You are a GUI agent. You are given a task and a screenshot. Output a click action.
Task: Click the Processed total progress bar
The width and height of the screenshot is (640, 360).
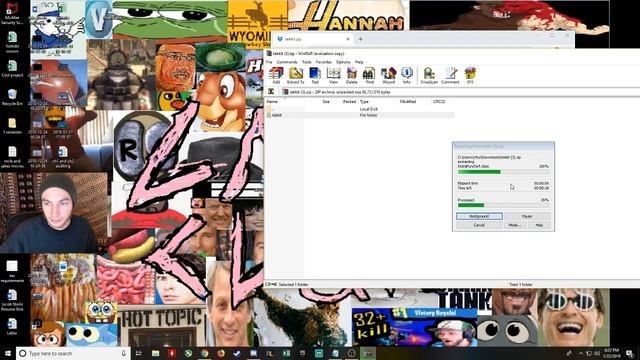click(503, 205)
